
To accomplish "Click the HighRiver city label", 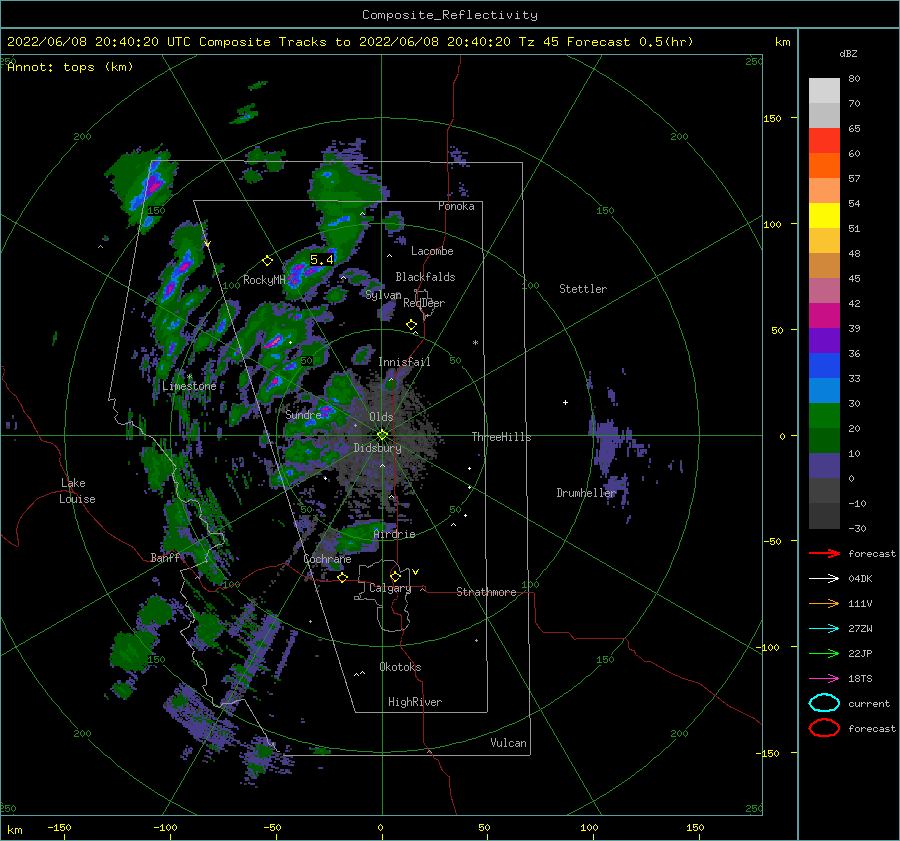I will 415,702.
